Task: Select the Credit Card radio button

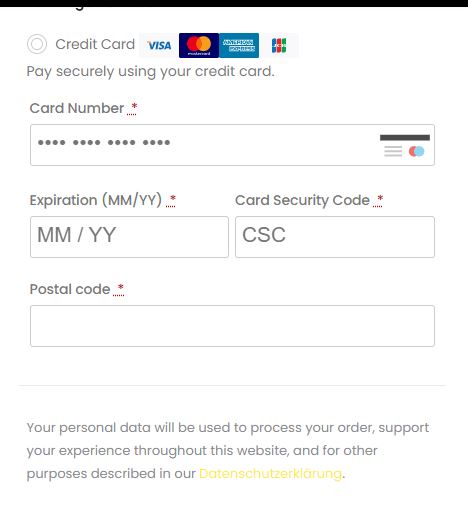Action: point(37,44)
